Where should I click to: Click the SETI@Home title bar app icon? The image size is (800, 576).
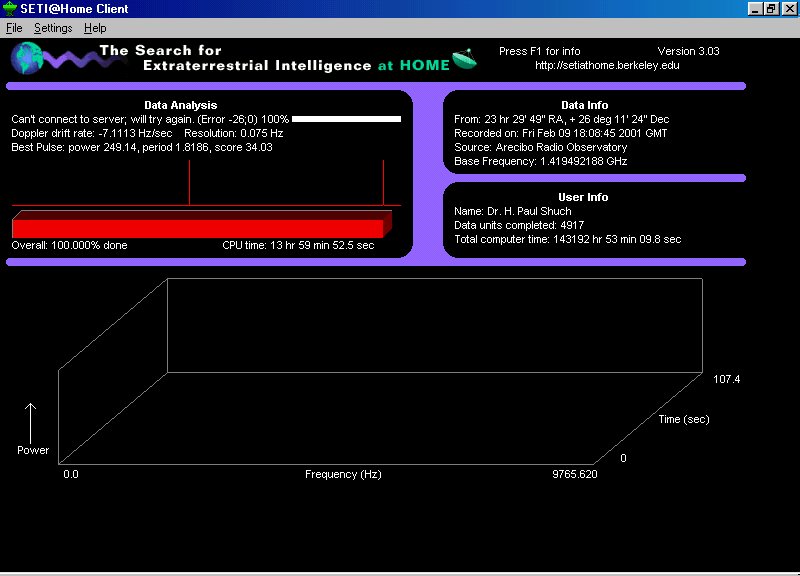click(10, 9)
